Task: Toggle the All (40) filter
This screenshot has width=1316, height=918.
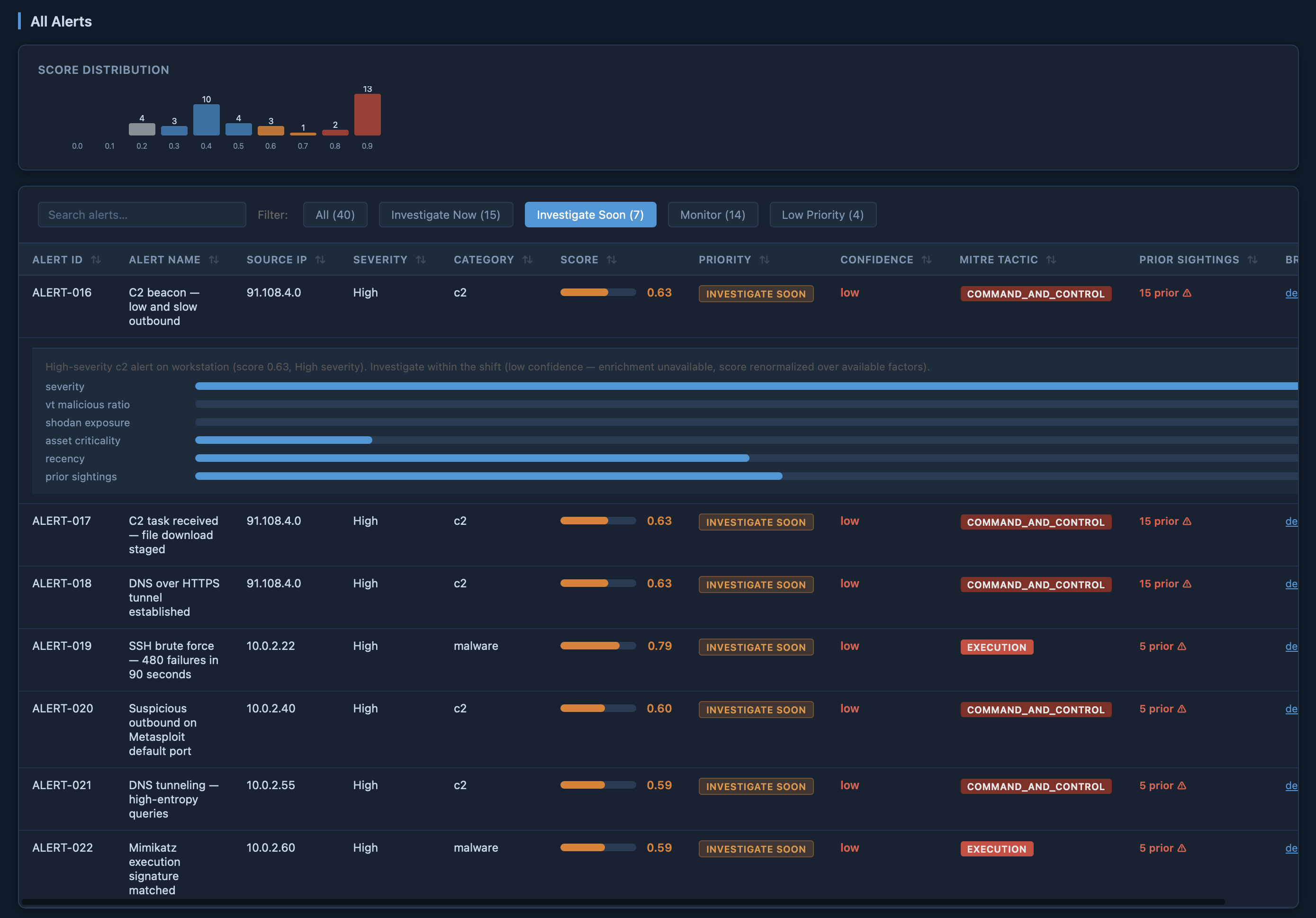Action: pyautogui.click(x=335, y=214)
